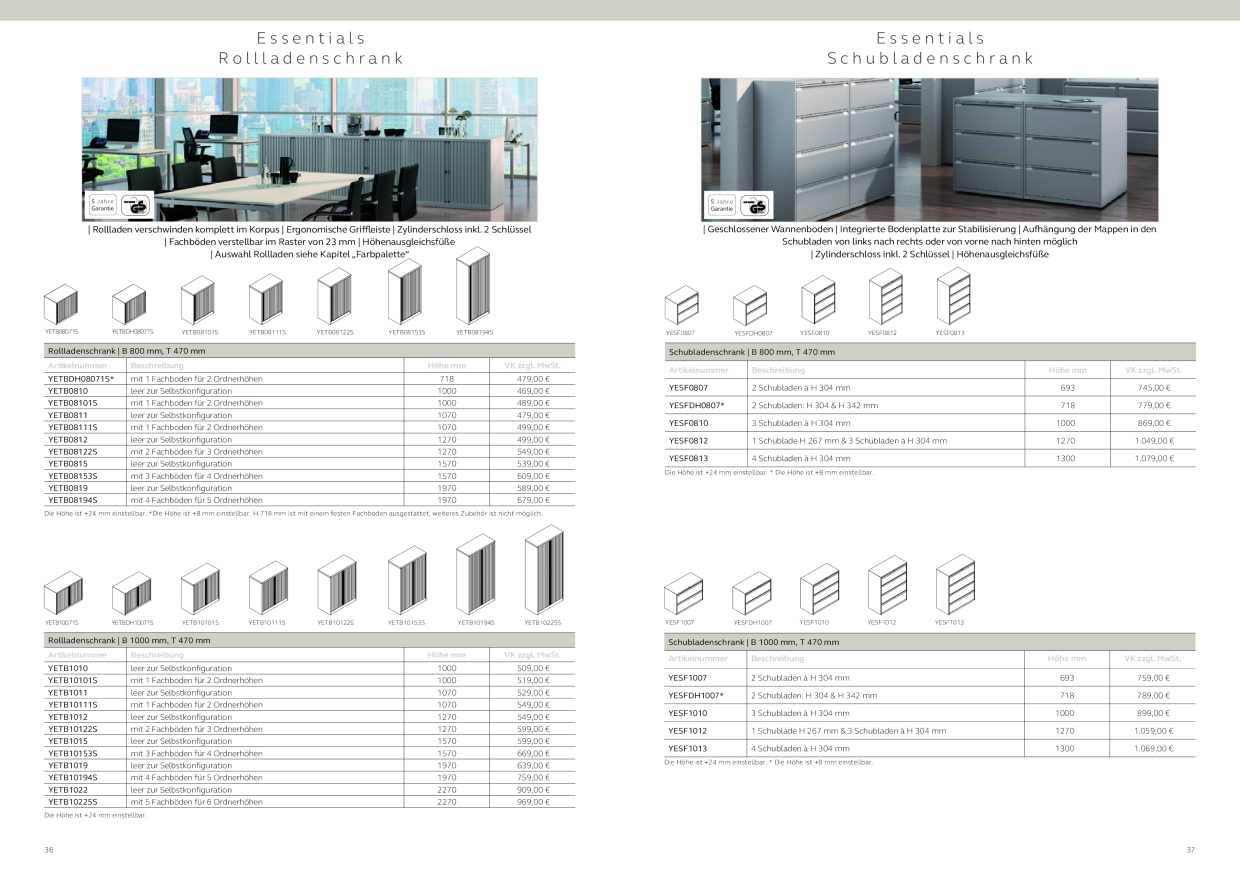Image resolution: width=1240 pixels, height=876 pixels.
Task: Click the YESF1013 drawer cabinet drawing
Action: [x=955, y=585]
